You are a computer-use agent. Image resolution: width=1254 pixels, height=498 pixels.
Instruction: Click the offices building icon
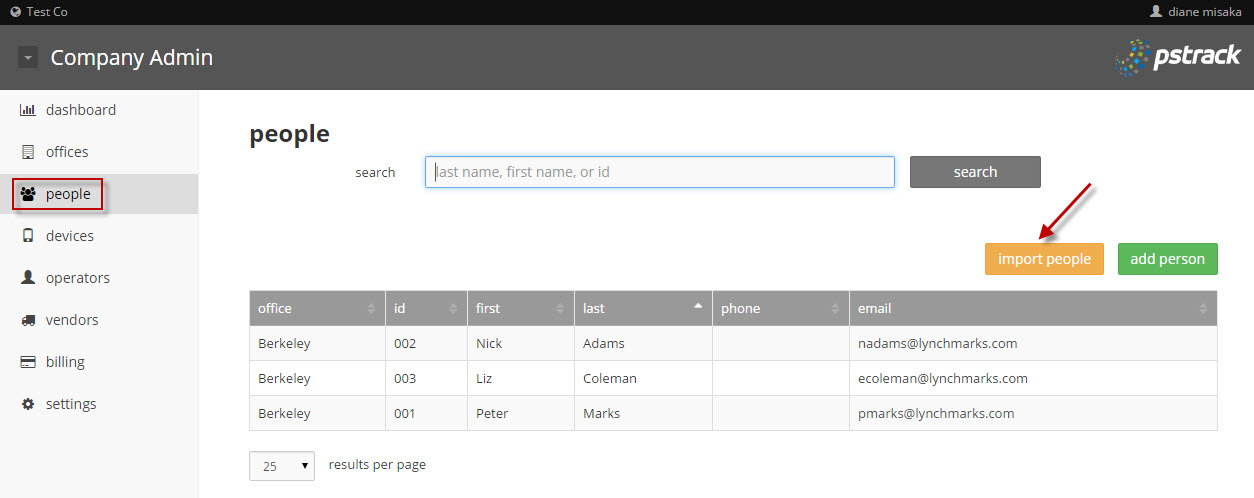(28, 152)
